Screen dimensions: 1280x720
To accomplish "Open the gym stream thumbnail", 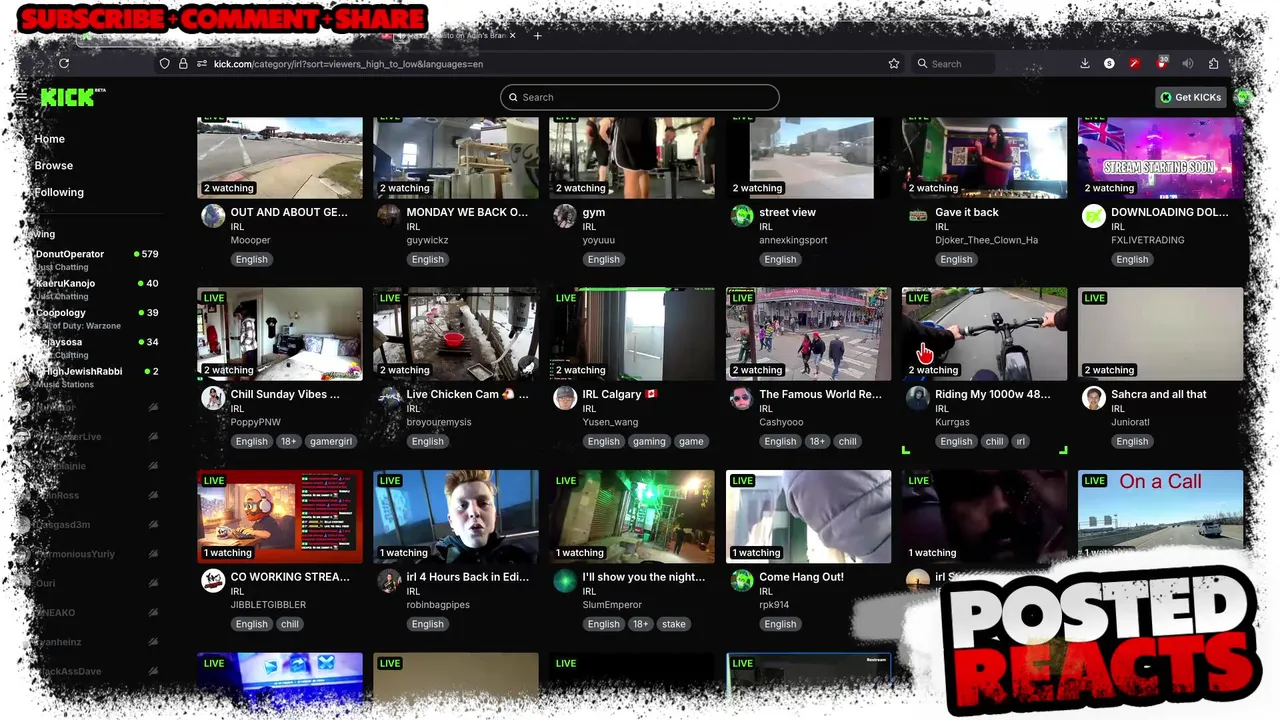I will tap(632, 158).
